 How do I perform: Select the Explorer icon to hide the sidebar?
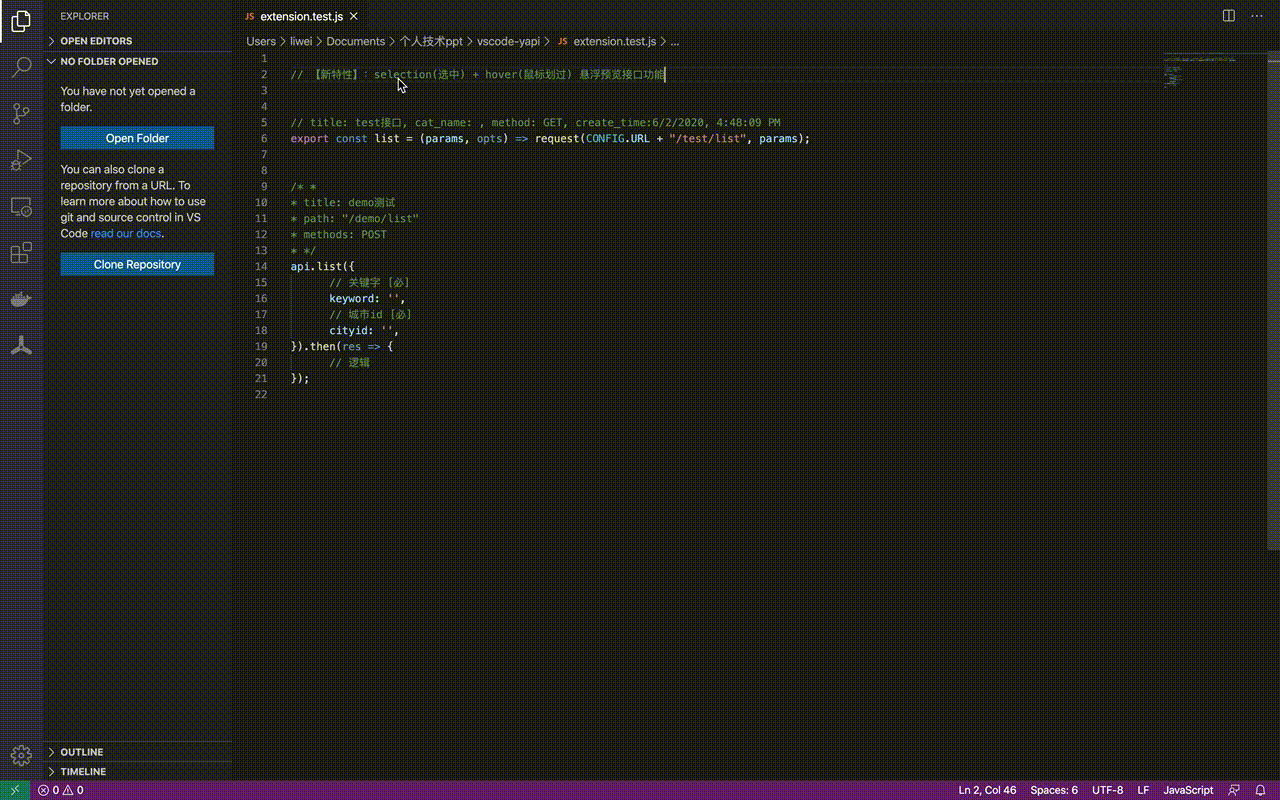click(x=20, y=20)
